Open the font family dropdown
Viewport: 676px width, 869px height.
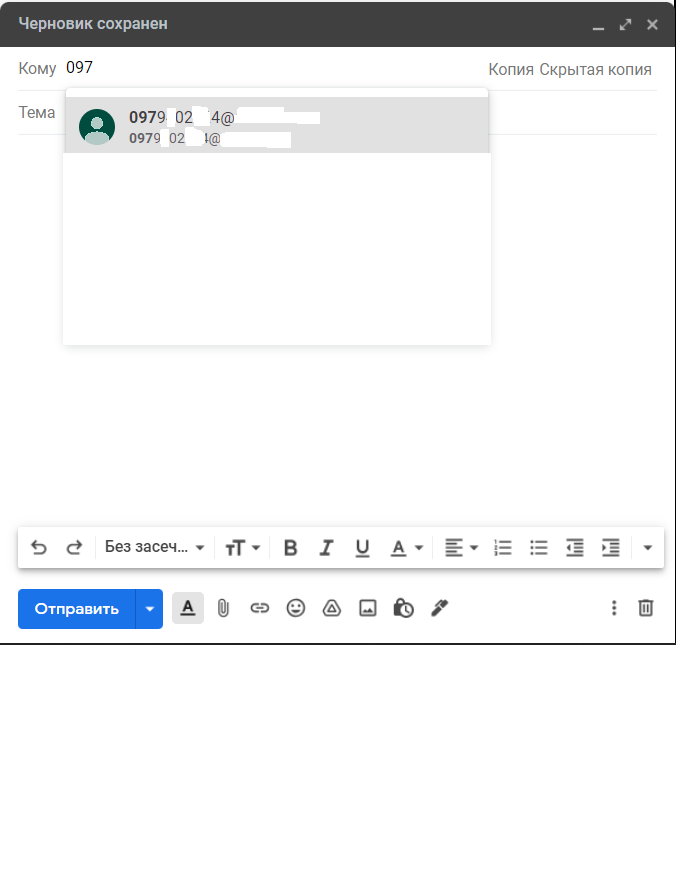click(x=155, y=548)
